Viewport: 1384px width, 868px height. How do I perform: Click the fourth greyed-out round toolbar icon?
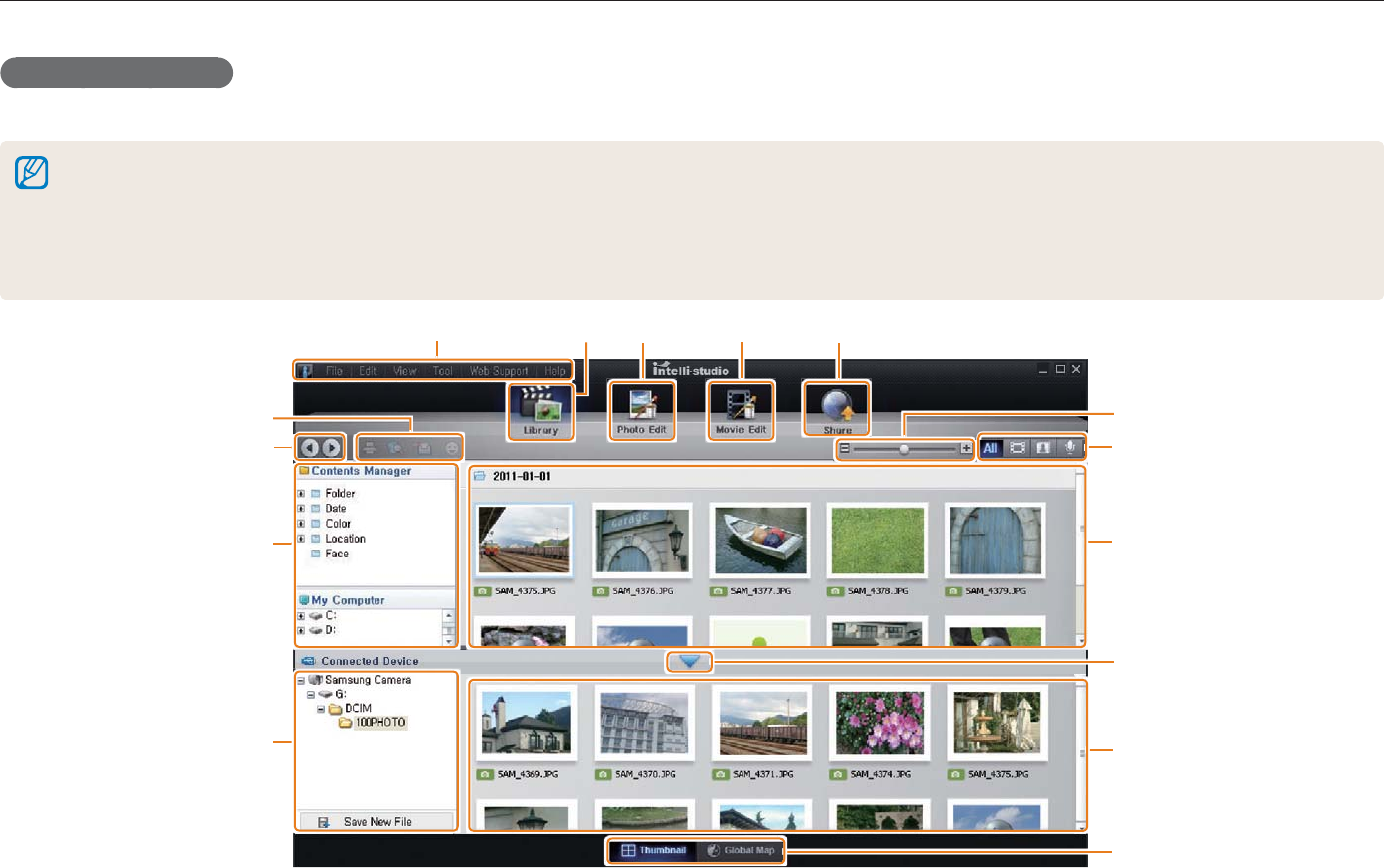click(x=452, y=449)
